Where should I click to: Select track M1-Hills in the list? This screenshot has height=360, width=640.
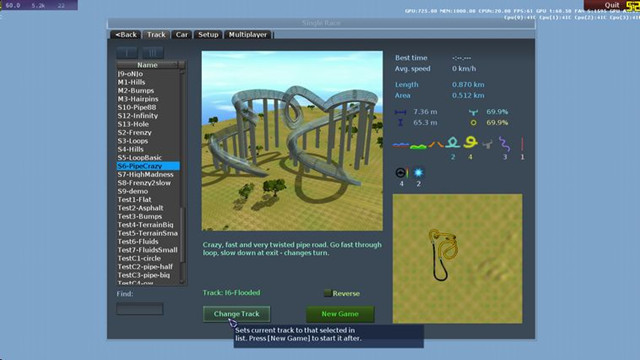point(148,82)
